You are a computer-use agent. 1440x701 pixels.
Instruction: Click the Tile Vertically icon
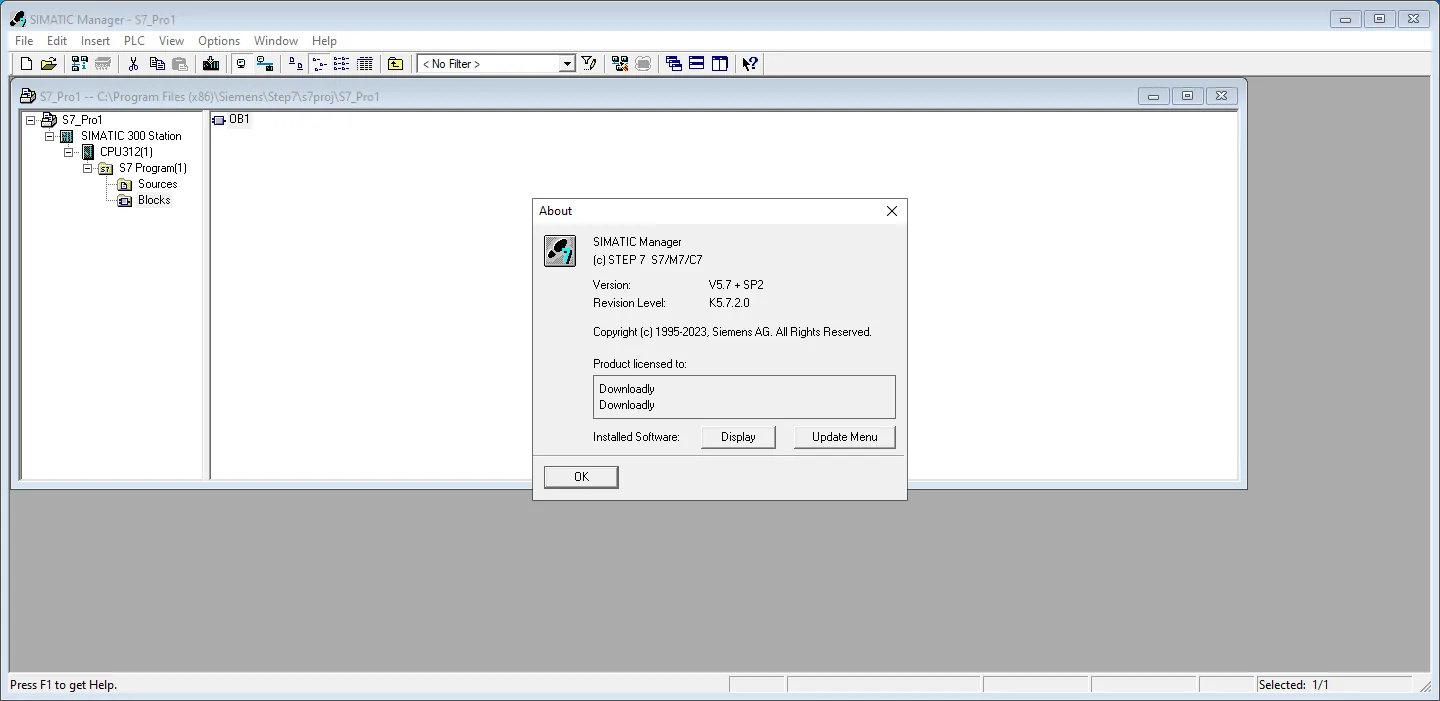point(720,64)
